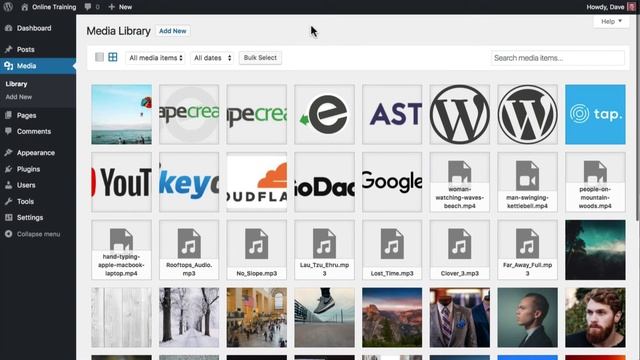Click the Posts pushpin icon
The width and height of the screenshot is (640, 360).
9,49
